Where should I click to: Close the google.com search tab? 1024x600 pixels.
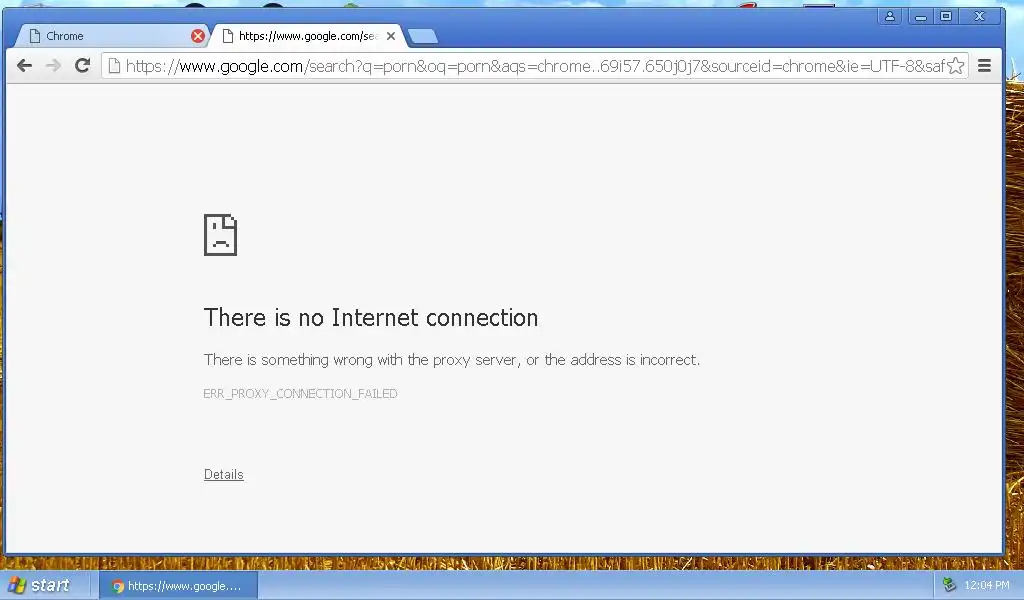click(x=391, y=36)
